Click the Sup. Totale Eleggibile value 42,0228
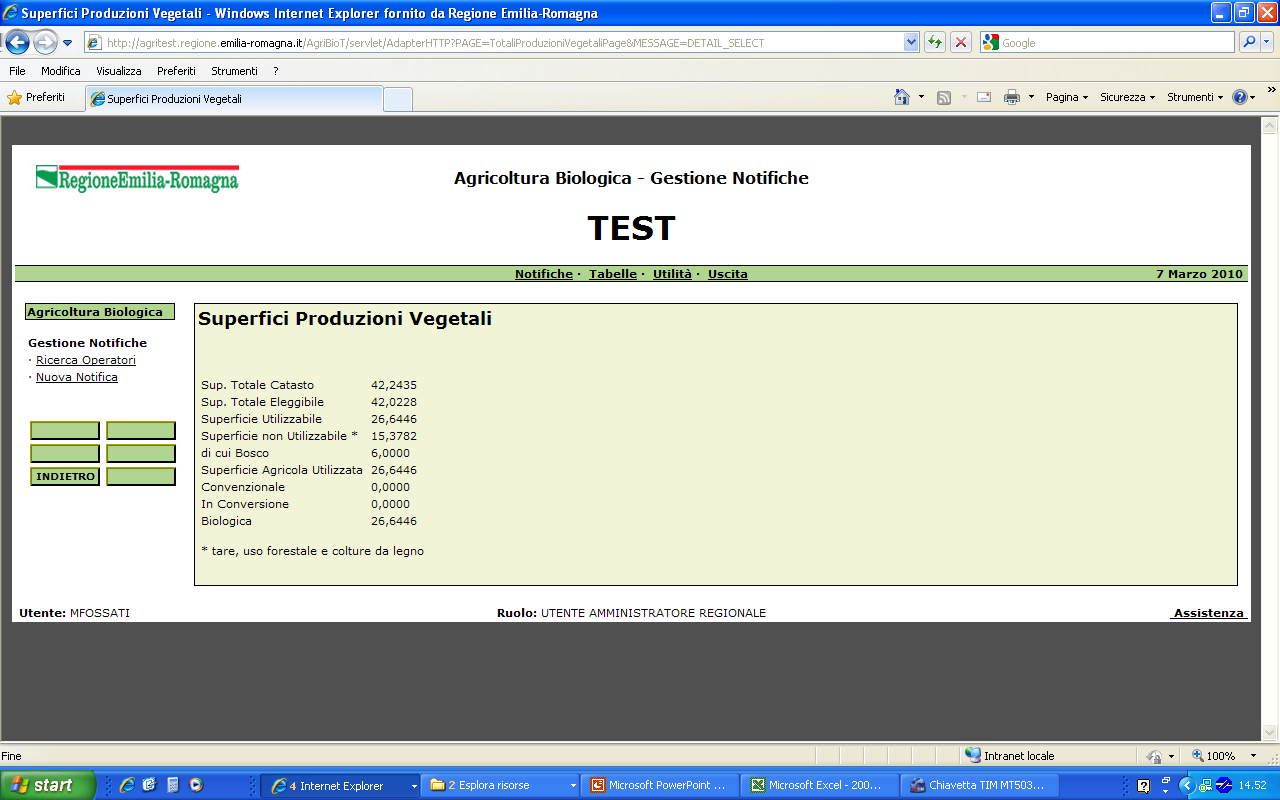1280x800 pixels. pos(394,402)
